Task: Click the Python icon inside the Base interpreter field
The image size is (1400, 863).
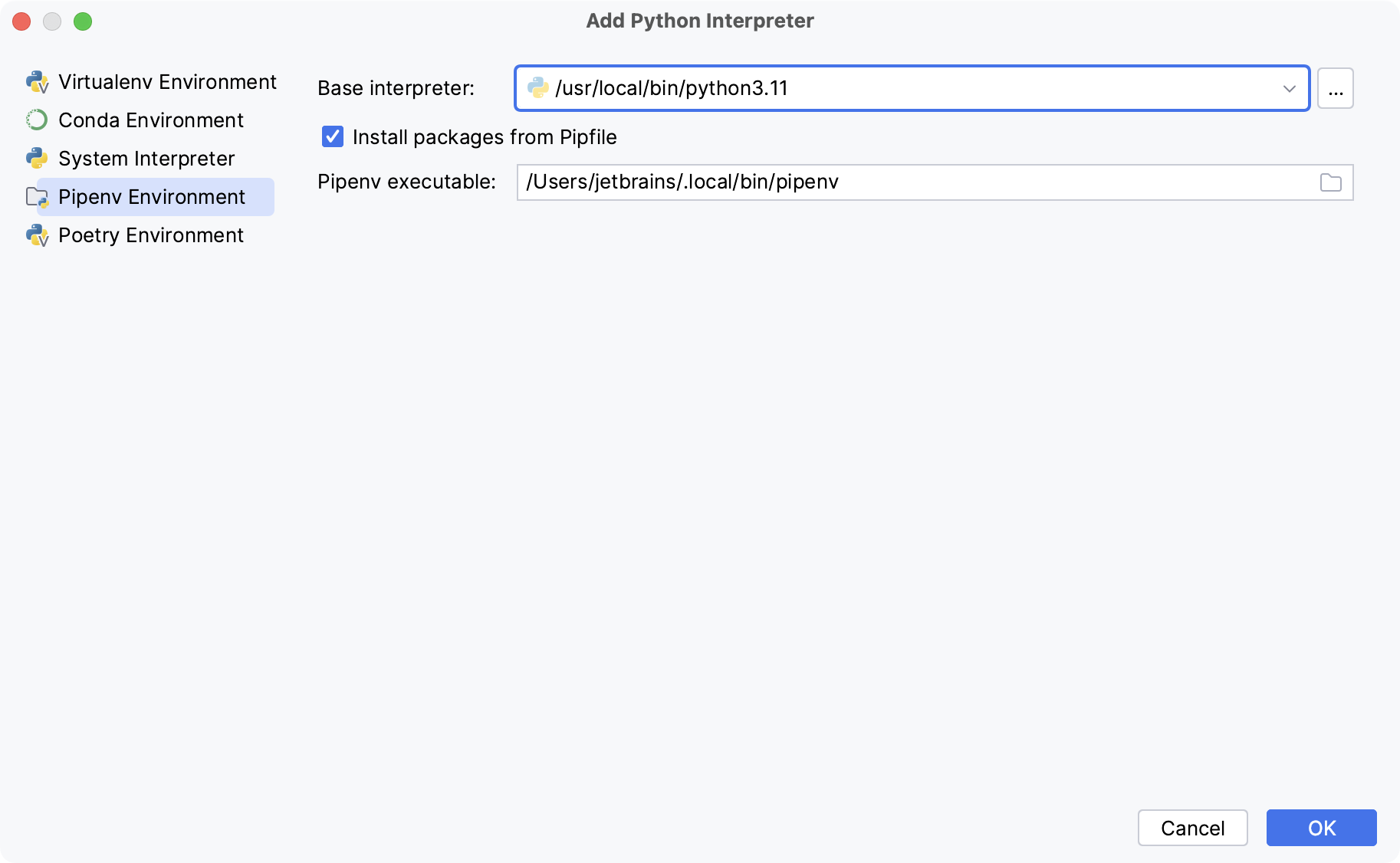Action: [x=539, y=87]
